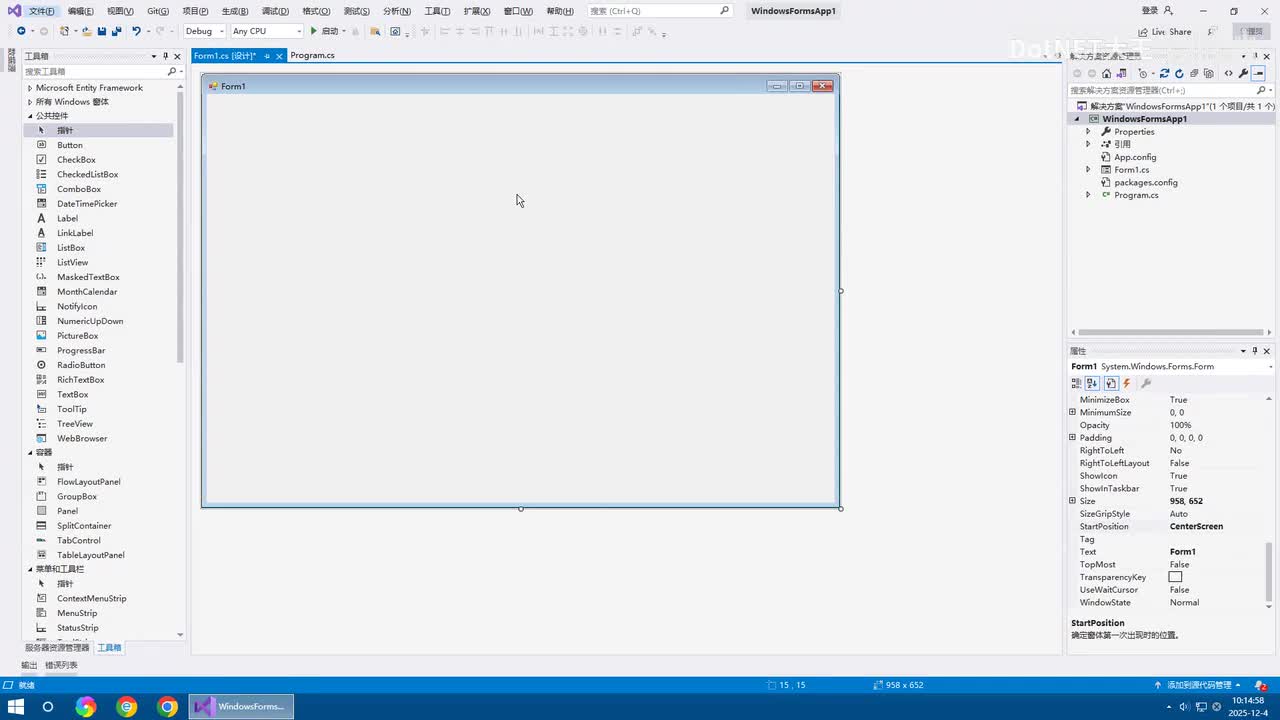Screen dimensions: 1280x720
Task: Switch to the 服务器资源管理器 tab
Action: click(57, 648)
